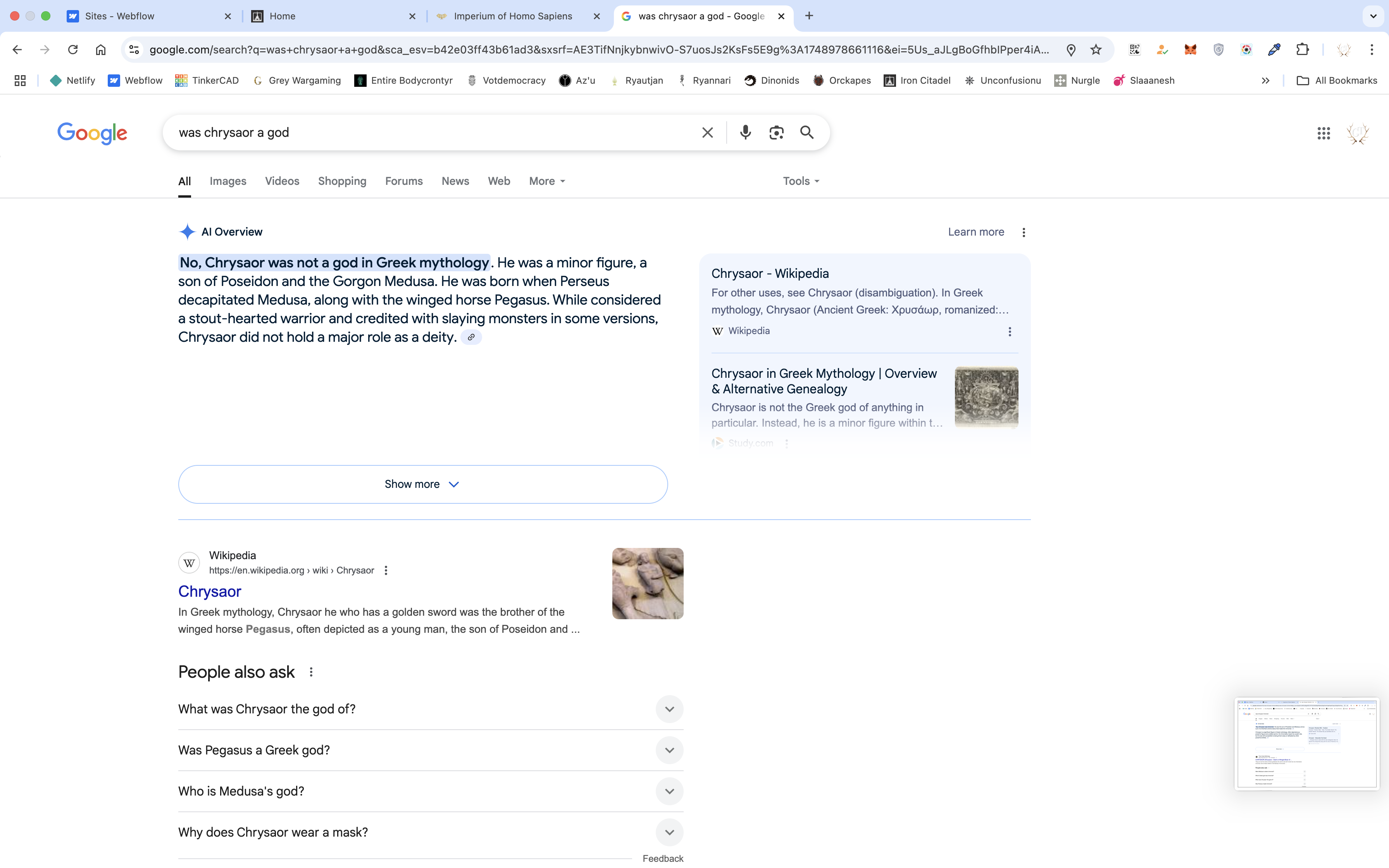Viewport: 1389px width, 868px height.
Task: Open the browser Extensions puzzle icon
Action: click(1302, 50)
